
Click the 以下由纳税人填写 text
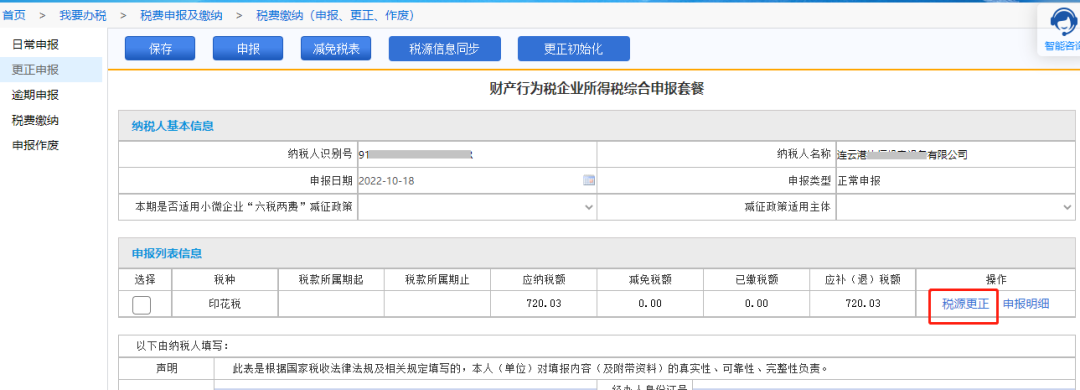[183, 345]
